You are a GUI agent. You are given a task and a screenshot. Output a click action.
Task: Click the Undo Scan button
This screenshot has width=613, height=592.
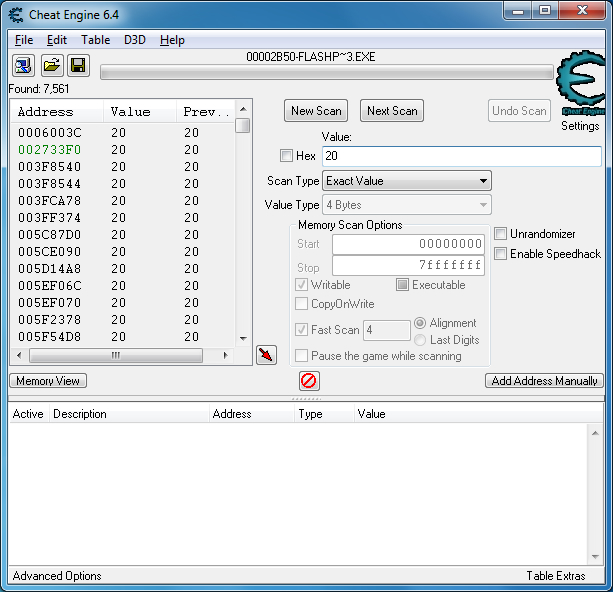519,111
